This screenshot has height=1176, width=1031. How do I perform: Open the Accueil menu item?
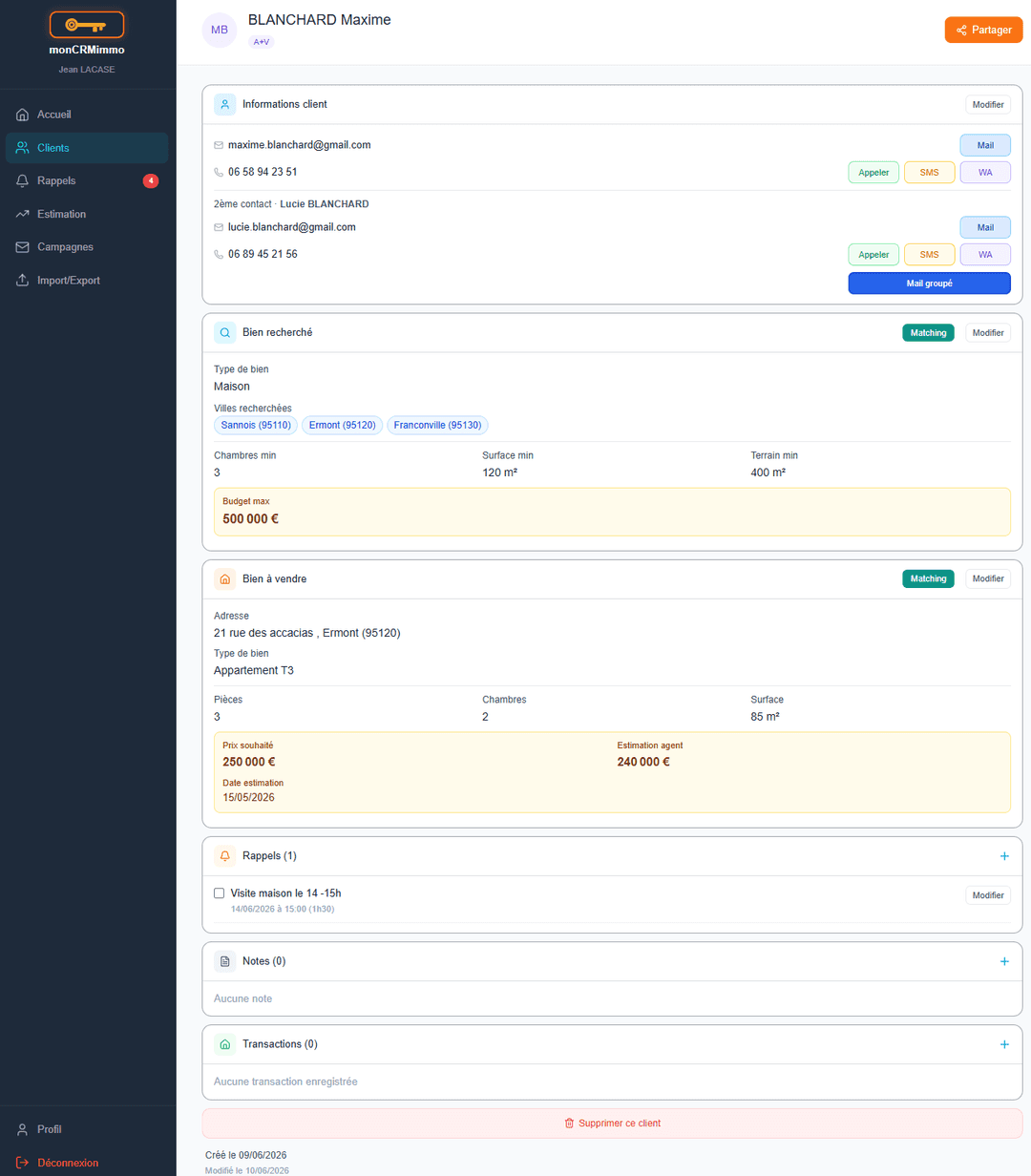[x=87, y=115]
